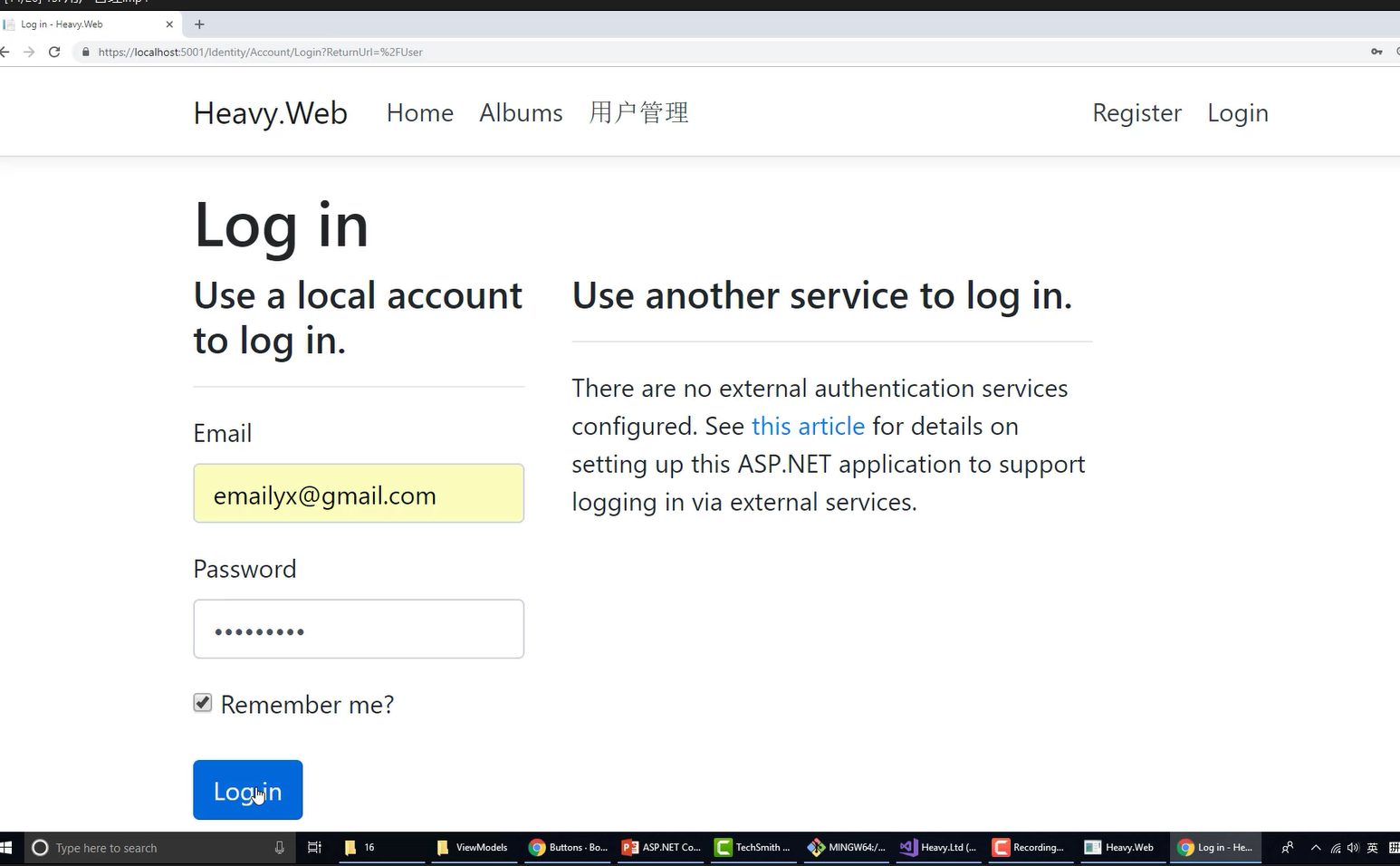
Task: Switch to MINGW64 terminal taskbar item
Action: [x=847, y=848]
